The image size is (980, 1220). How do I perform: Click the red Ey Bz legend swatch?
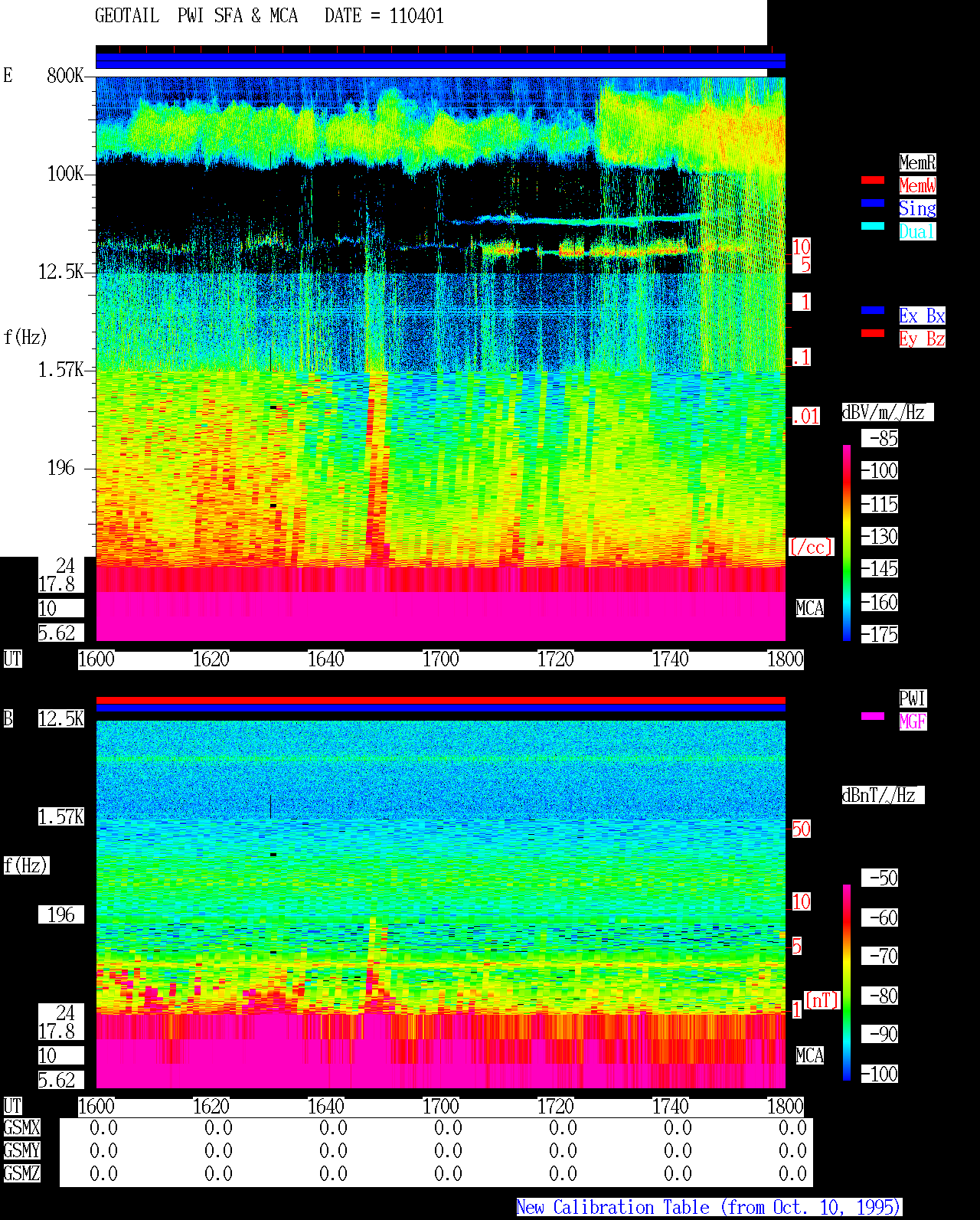click(873, 333)
